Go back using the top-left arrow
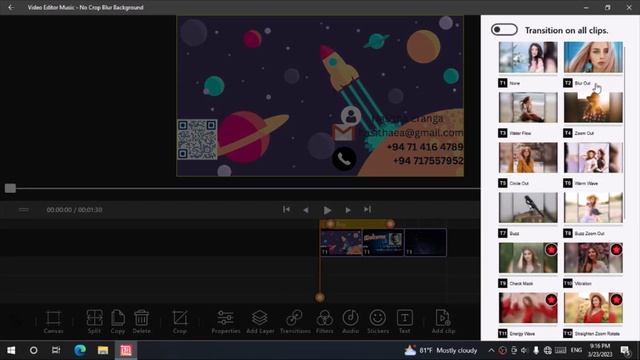Viewport: 640px width, 360px height. (11, 7)
